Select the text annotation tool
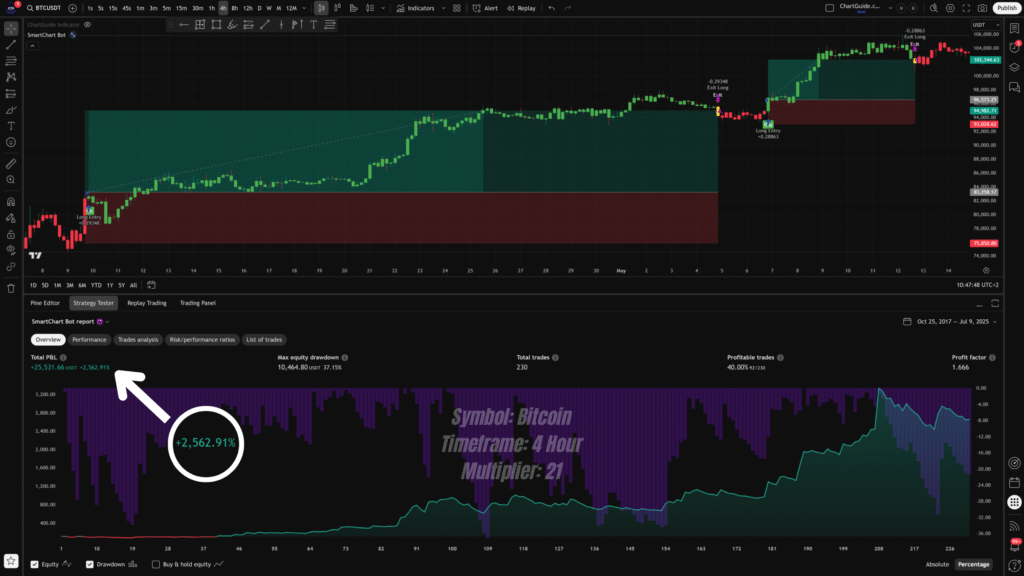The height and width of the screenshot is (576, 1024). coord(11,126)
